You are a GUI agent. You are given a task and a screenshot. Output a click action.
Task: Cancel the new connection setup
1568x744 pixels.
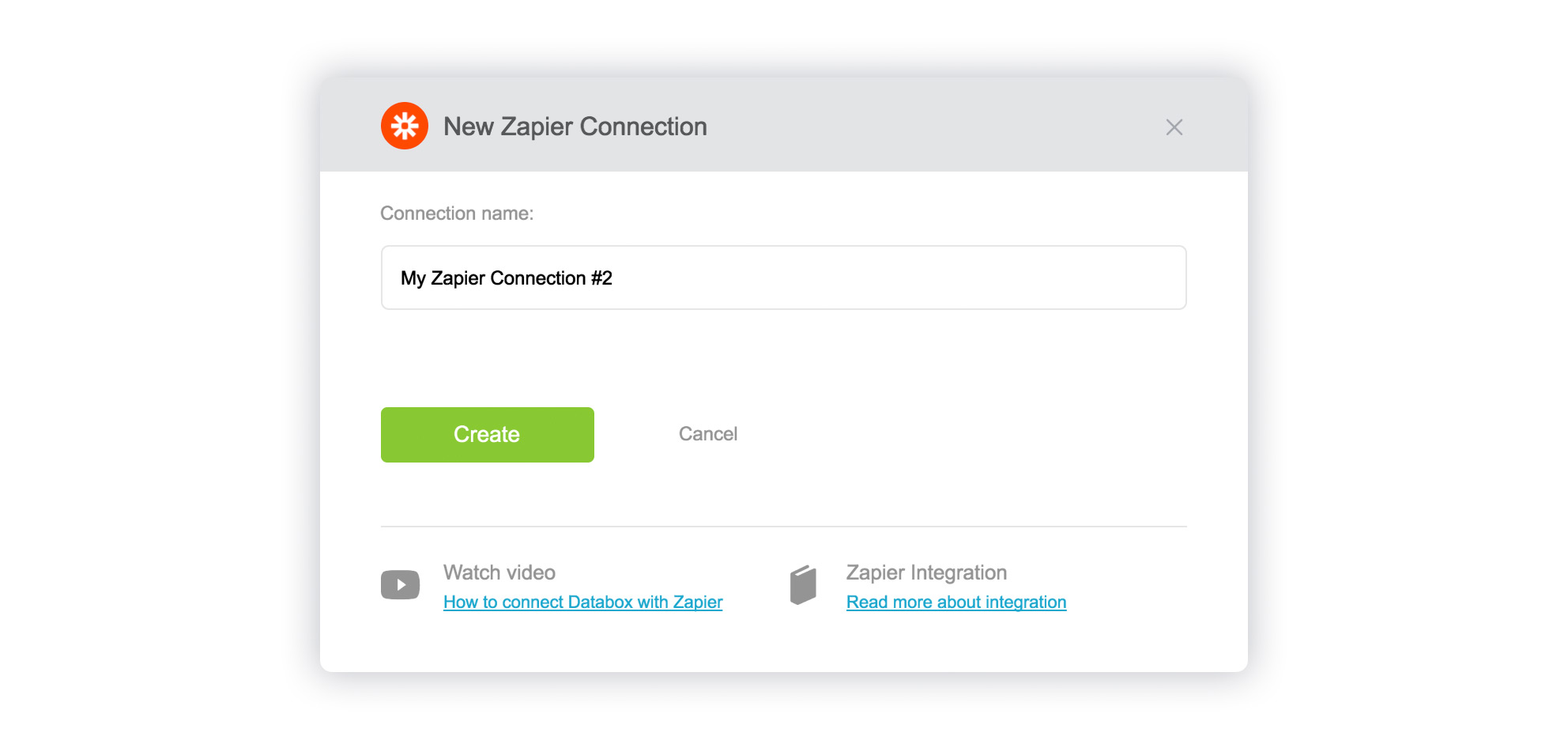click(x=707, y=434)
